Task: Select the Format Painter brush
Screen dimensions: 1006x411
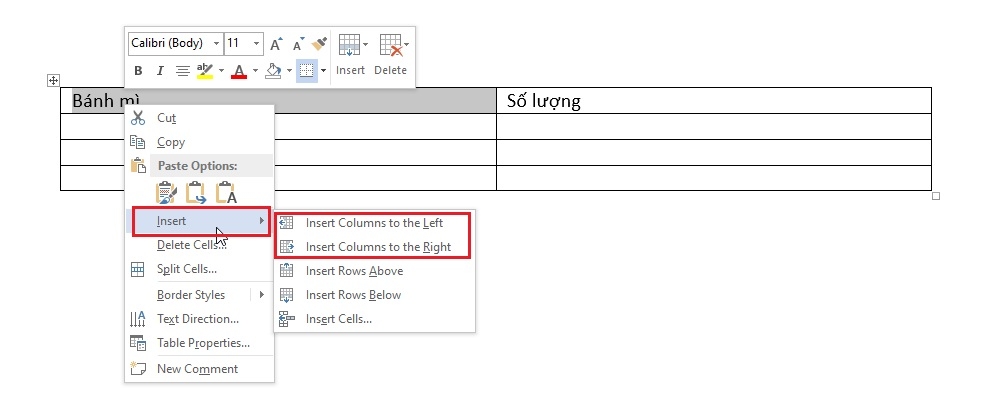Action: tap(319, 44)
